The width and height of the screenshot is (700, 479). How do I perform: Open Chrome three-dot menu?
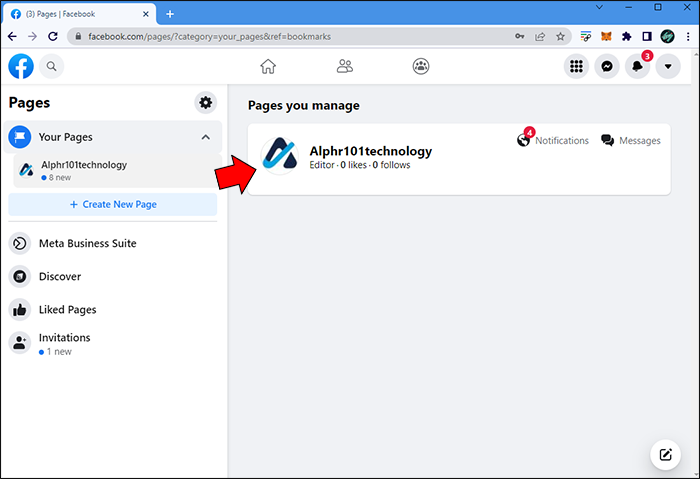(688, 37)
